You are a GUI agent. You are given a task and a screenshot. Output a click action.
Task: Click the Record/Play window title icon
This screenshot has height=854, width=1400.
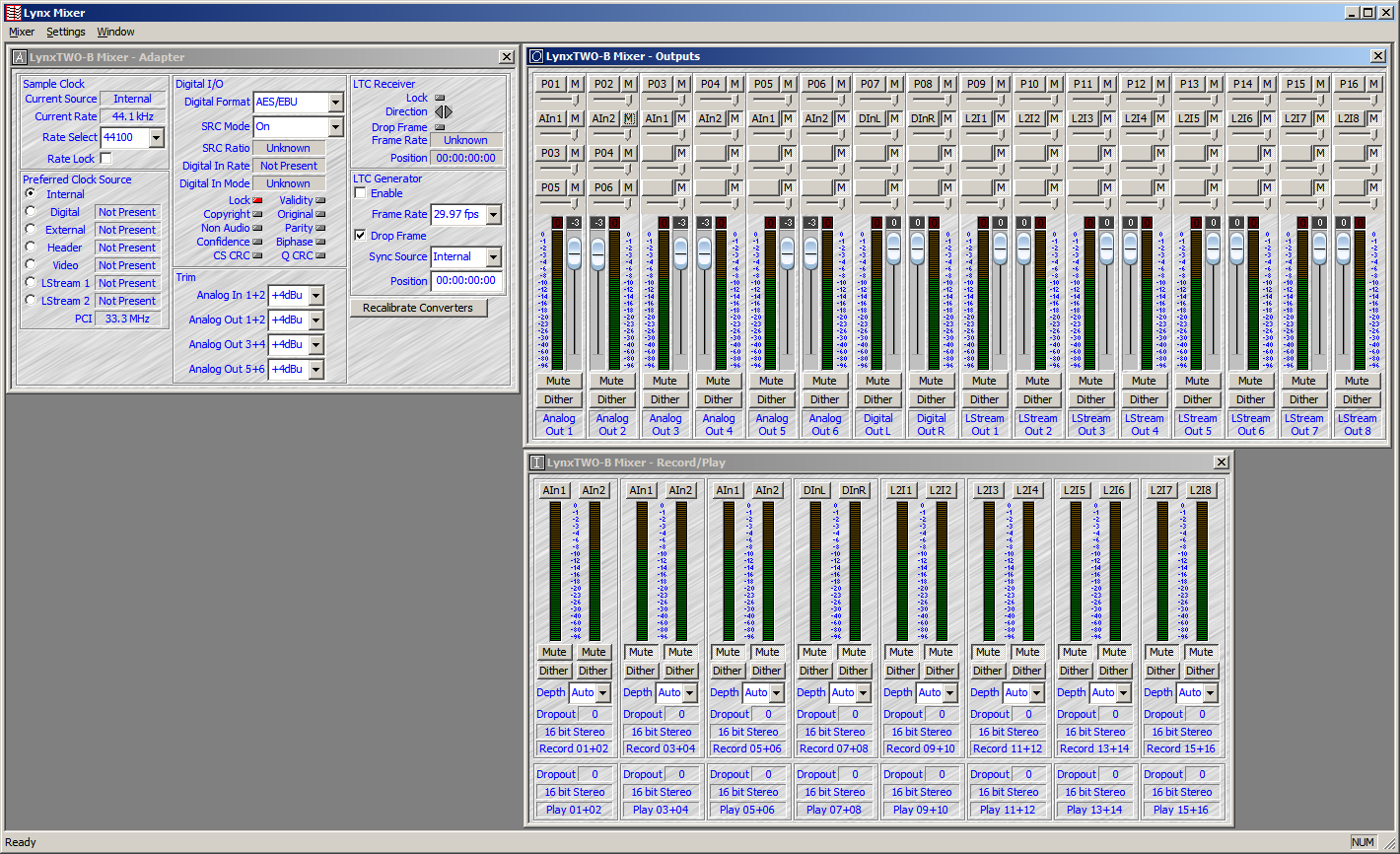point(536,463)
